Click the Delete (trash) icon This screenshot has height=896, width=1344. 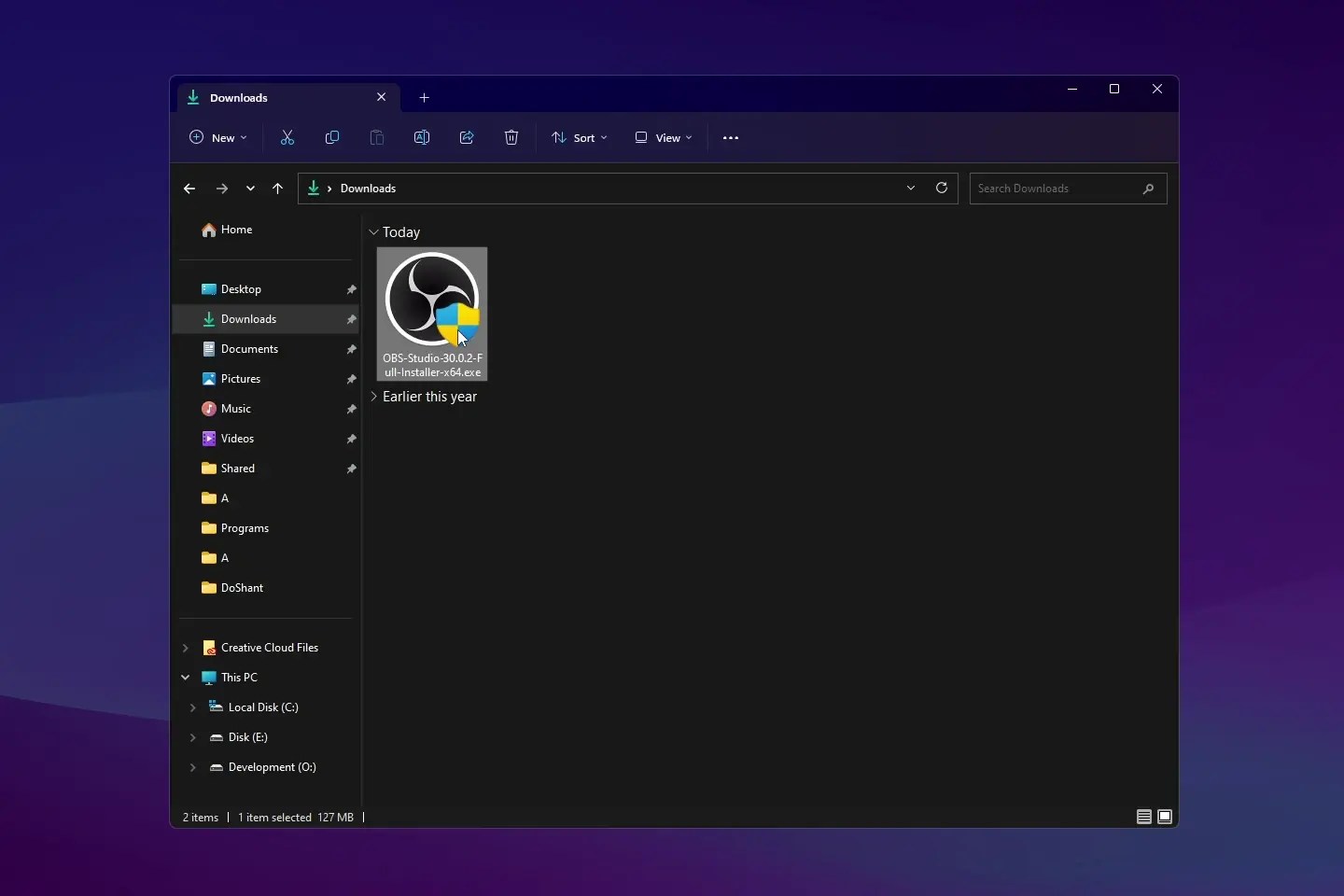coord(511,137)
